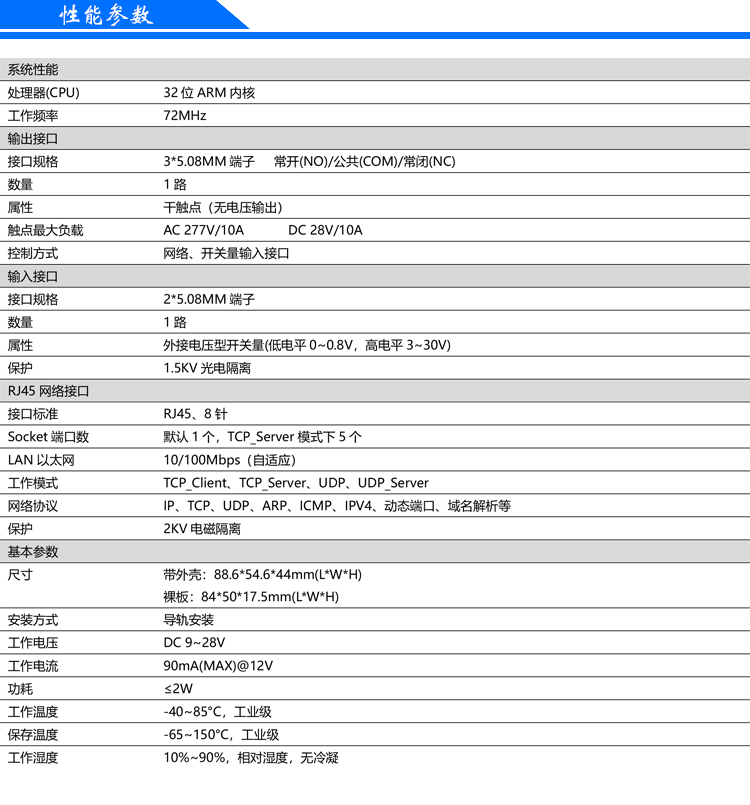Select 10%~90%，相对湿度，无冷凝 value
The height and width of the screenshot is (805, 750).
tap(251, 758)
